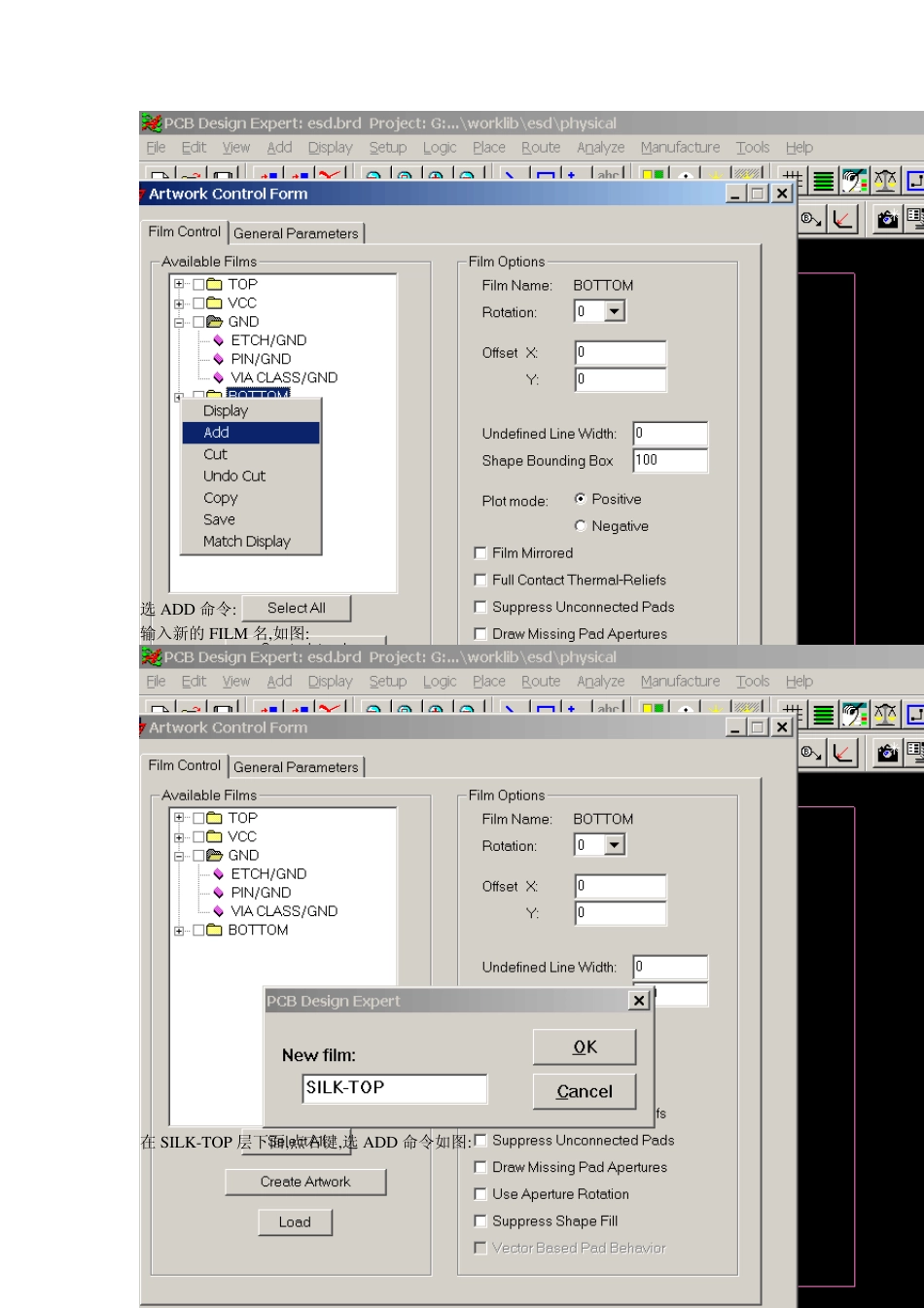Tick VCC film checkbox in context-menu screenshot
Screen dimensions: 924x1308
198,302
